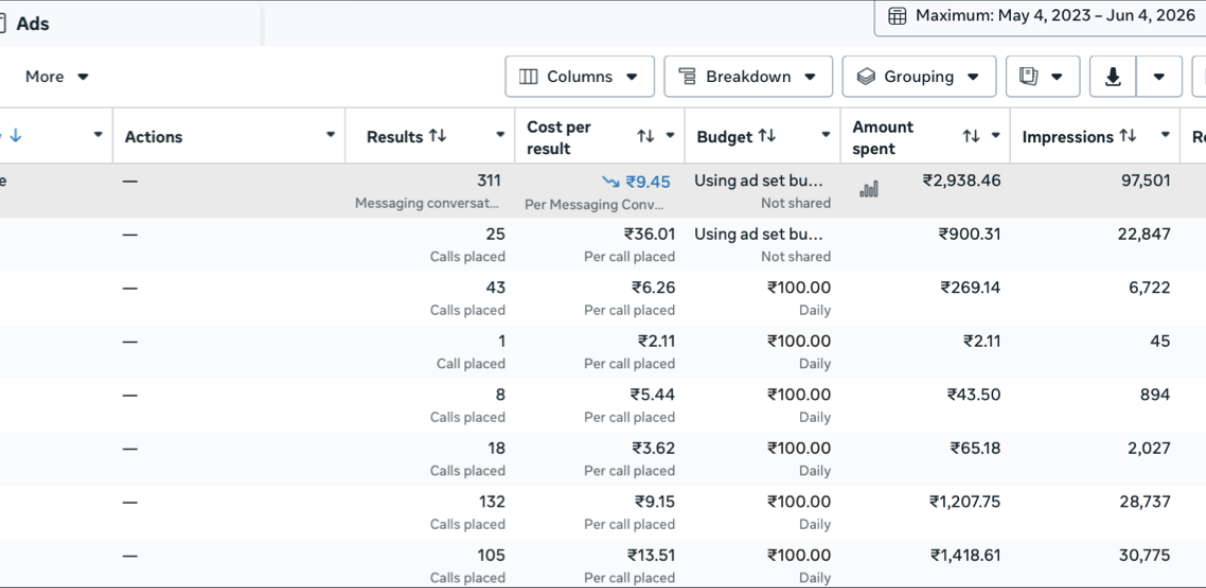Select the row with 132 calls placed
The width and height of the screenshot is (1206, 588).
coord(603,513)
